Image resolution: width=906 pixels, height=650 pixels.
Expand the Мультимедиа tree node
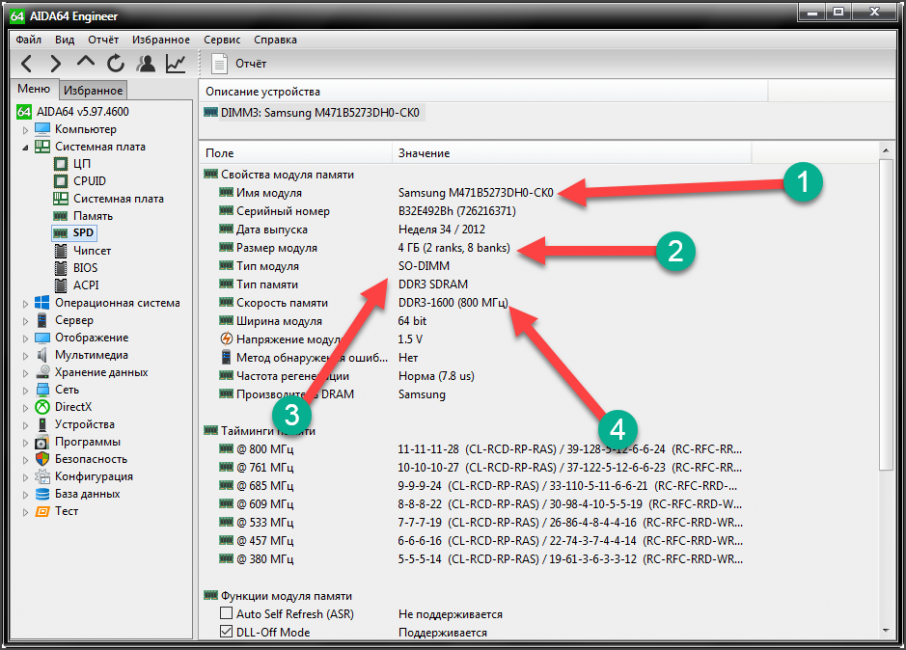(x=25, y=356)
